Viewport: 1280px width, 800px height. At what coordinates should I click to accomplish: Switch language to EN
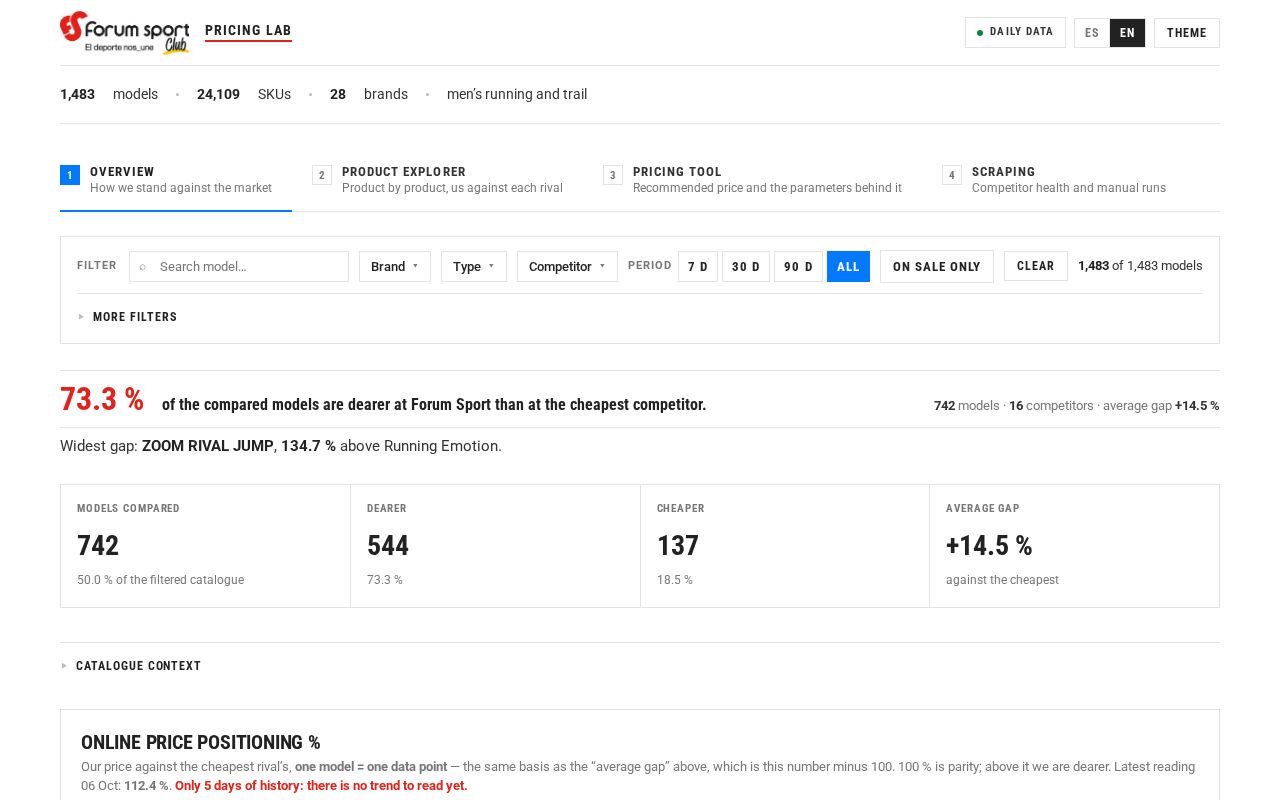tap(1127, 33)
